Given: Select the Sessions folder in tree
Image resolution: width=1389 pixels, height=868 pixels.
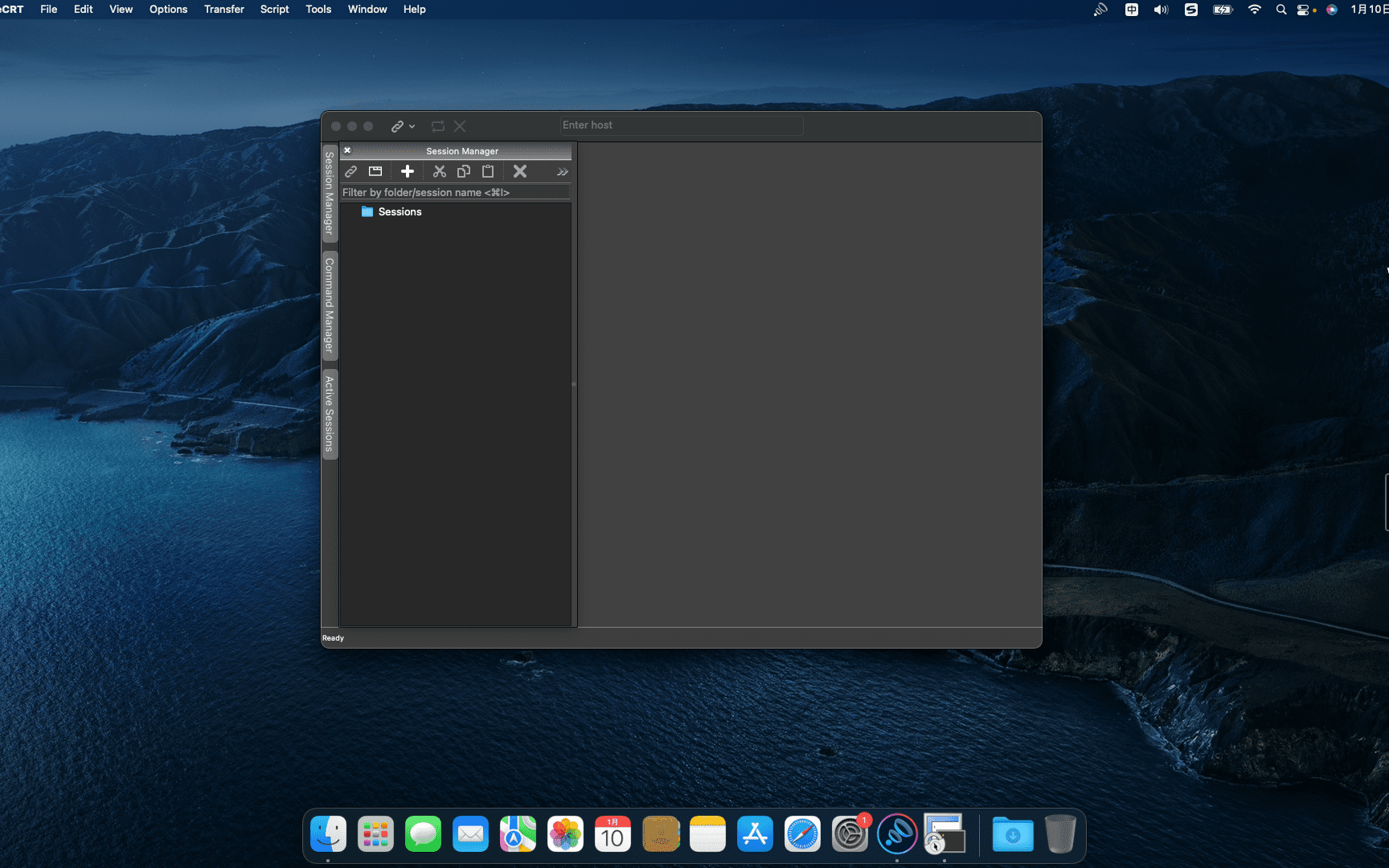Looking at the screenshot, I should [x=399, y=212].
